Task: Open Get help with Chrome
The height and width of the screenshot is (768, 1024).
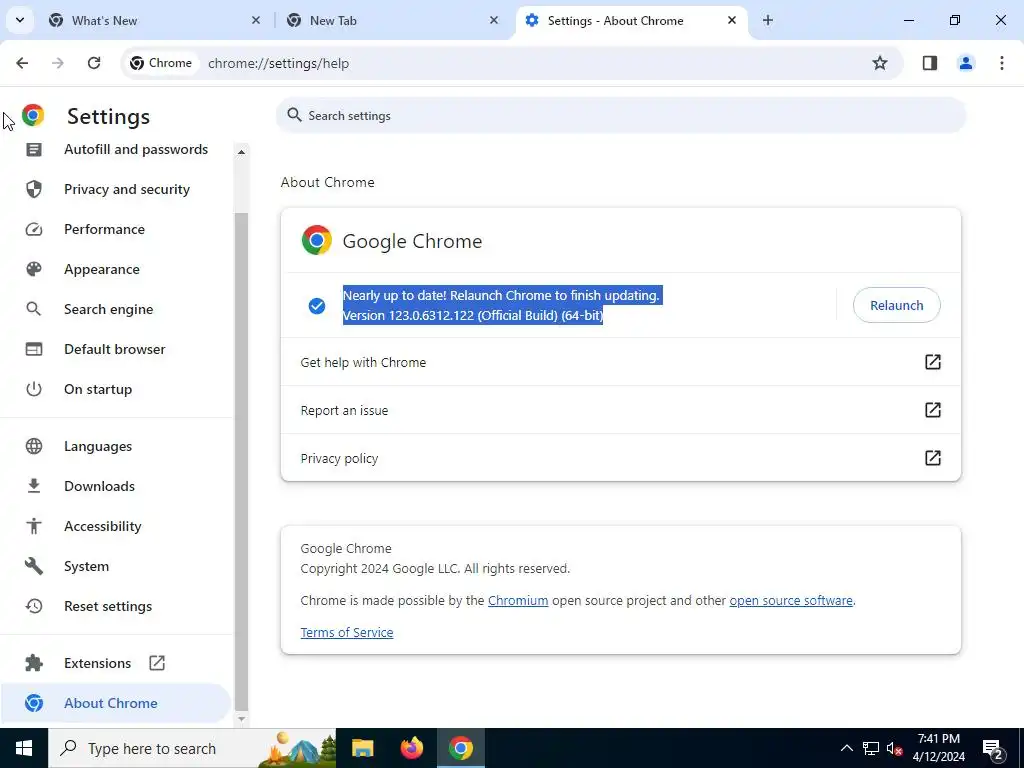Action: (620, 362)
